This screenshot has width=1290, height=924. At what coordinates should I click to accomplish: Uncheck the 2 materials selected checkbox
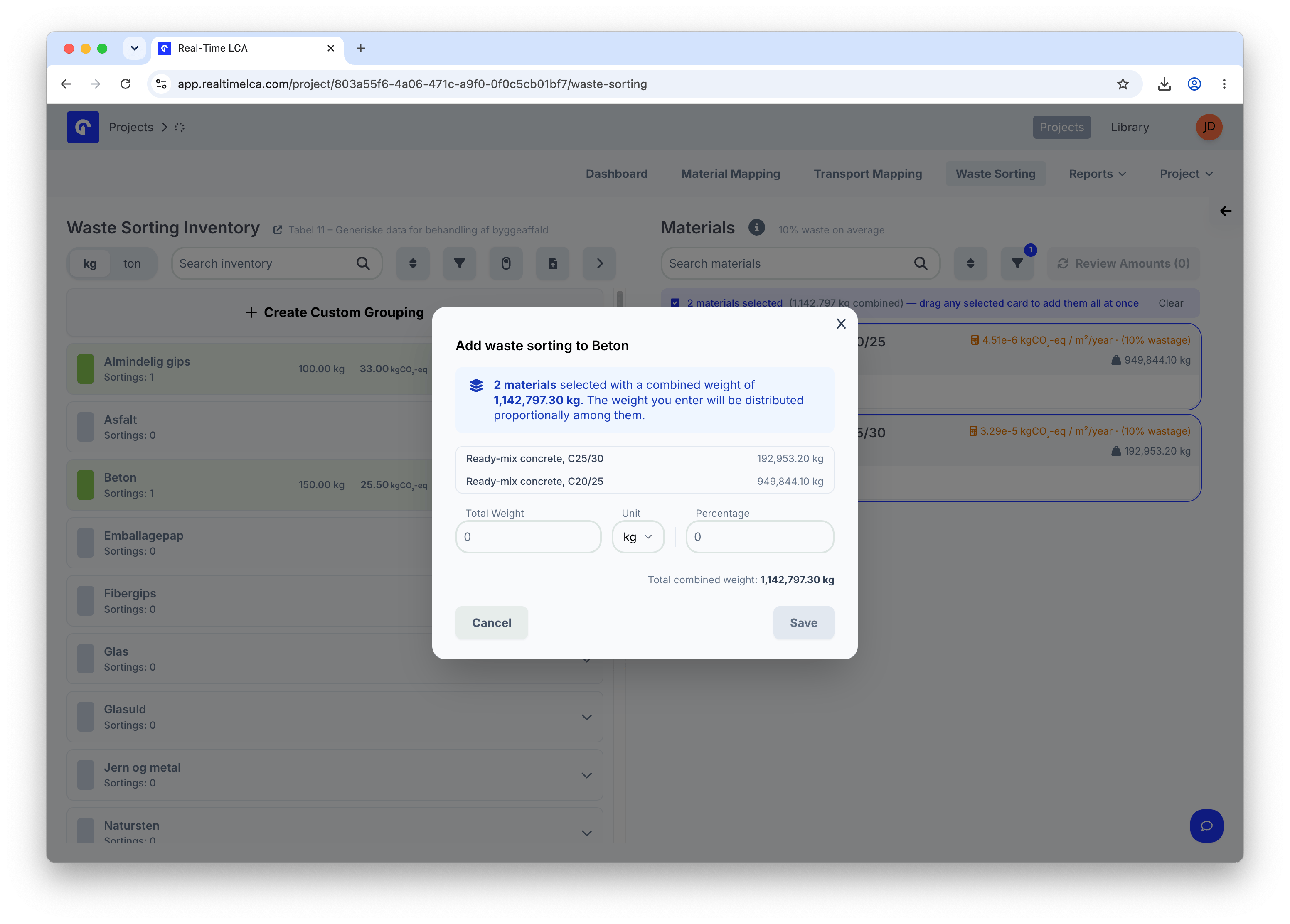tap(675, 303)
